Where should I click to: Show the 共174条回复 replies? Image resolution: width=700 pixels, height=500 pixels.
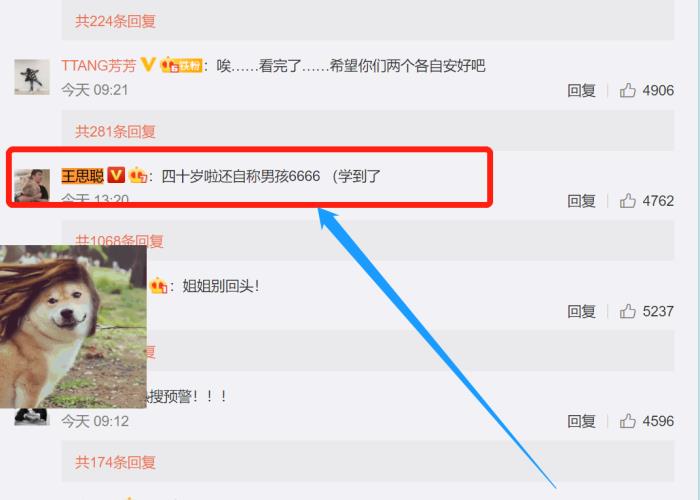click(115, 462)
